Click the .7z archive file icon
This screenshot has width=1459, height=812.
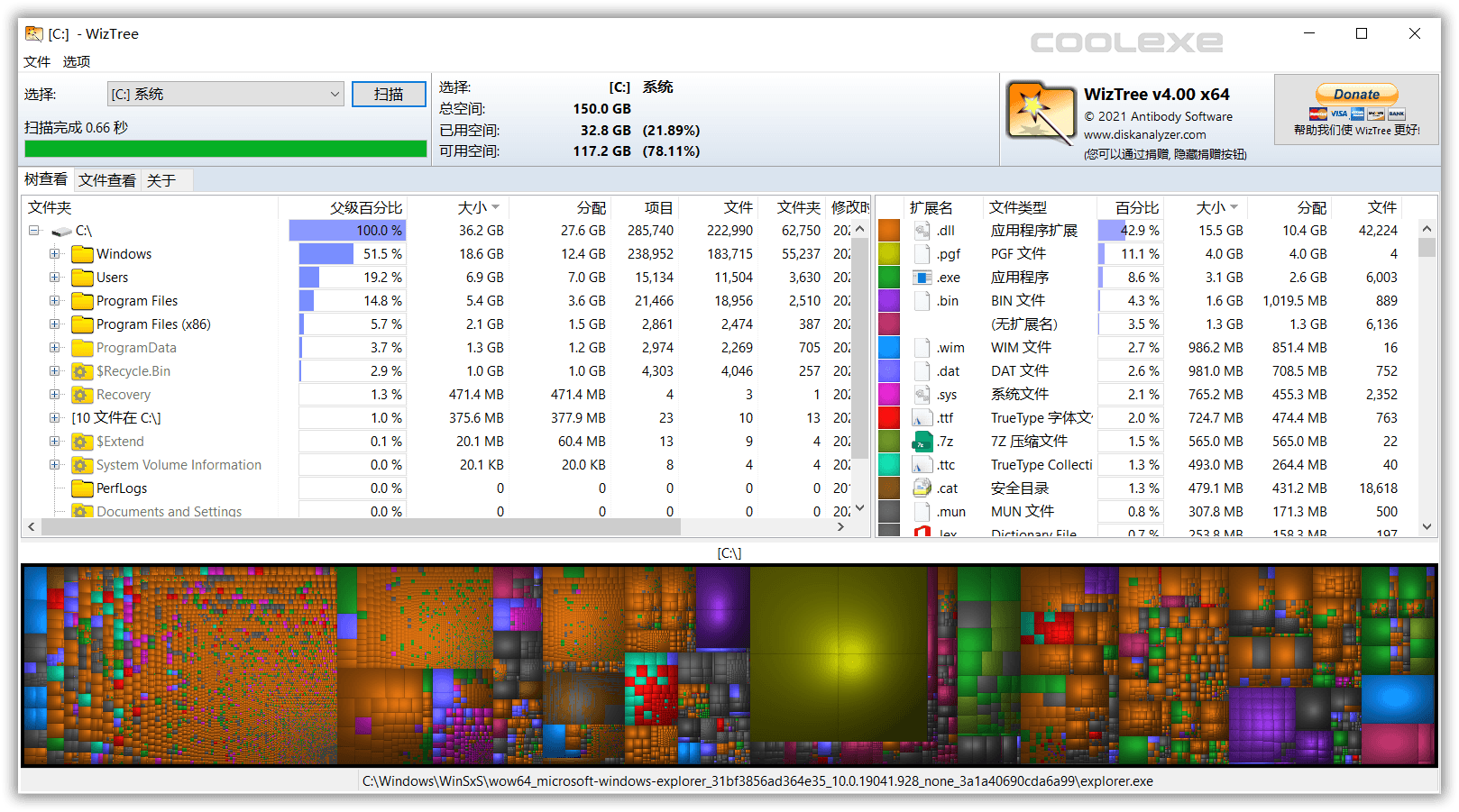(922, 441)
